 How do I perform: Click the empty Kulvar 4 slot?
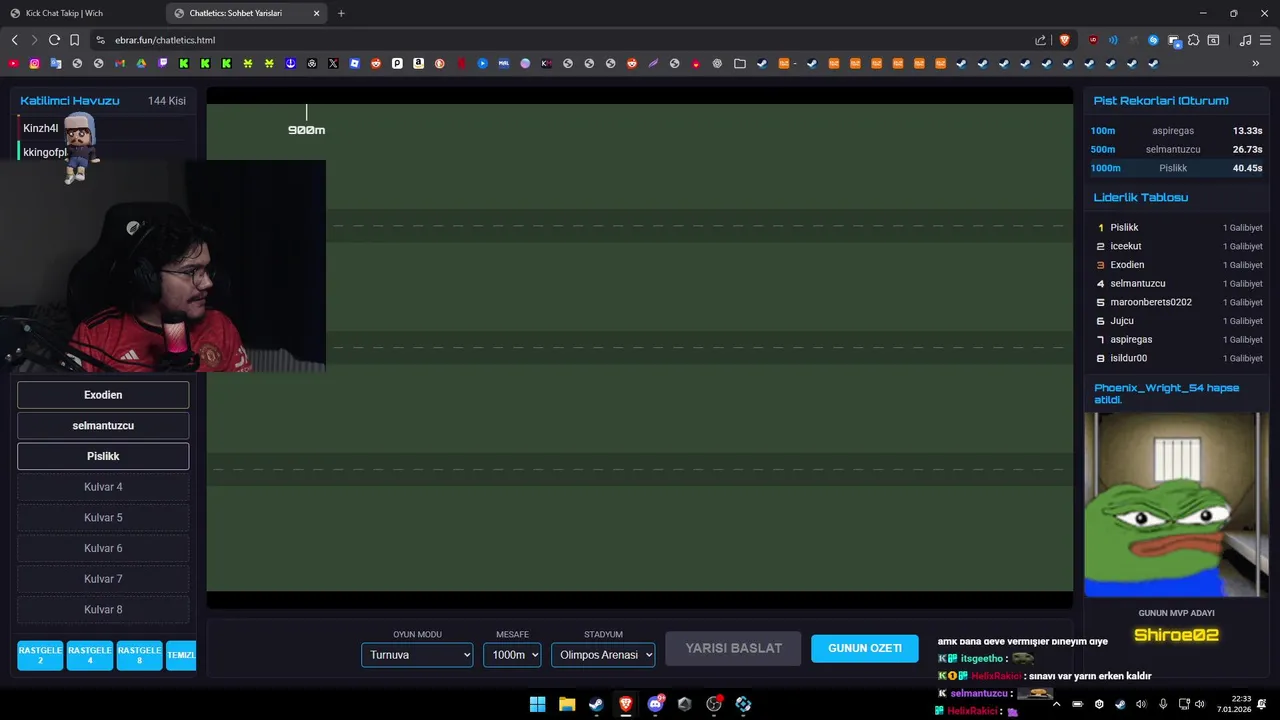point(103,487)
